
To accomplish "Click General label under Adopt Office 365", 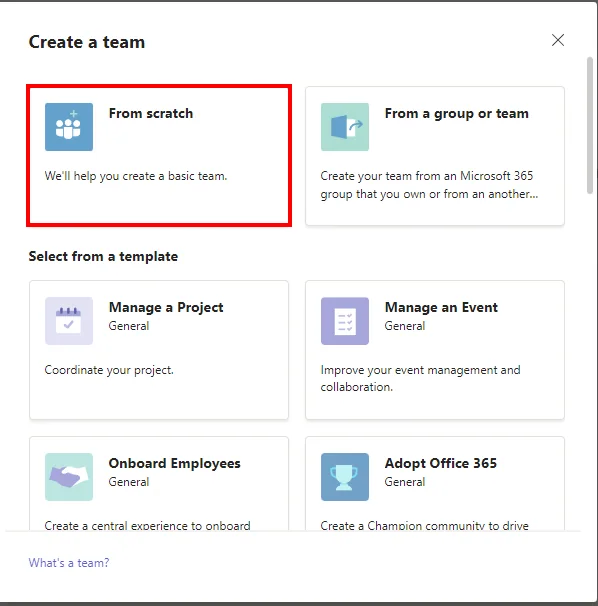I will click(x=405, y=482).
